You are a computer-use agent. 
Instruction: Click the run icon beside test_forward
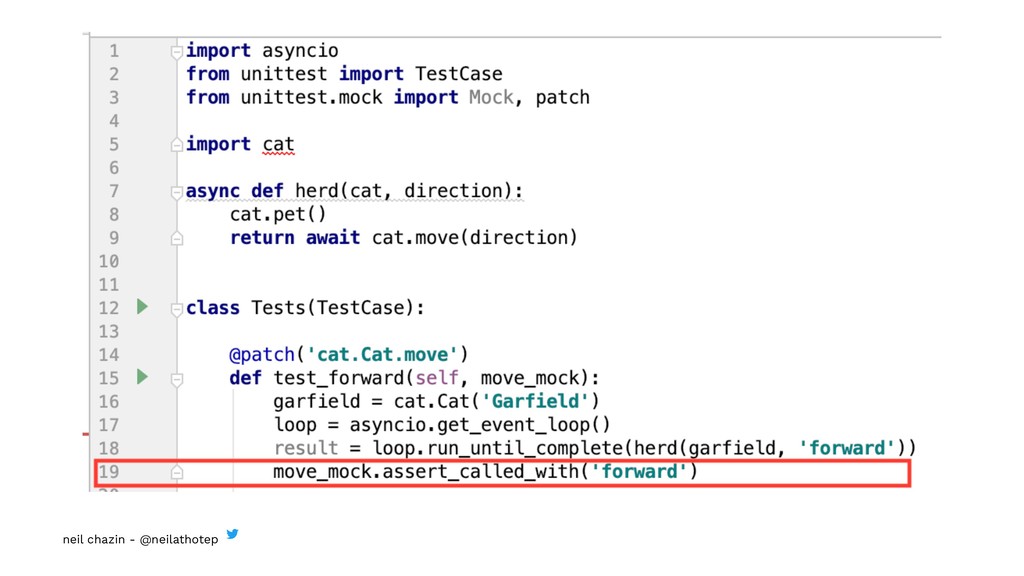[x=142, y=377]
